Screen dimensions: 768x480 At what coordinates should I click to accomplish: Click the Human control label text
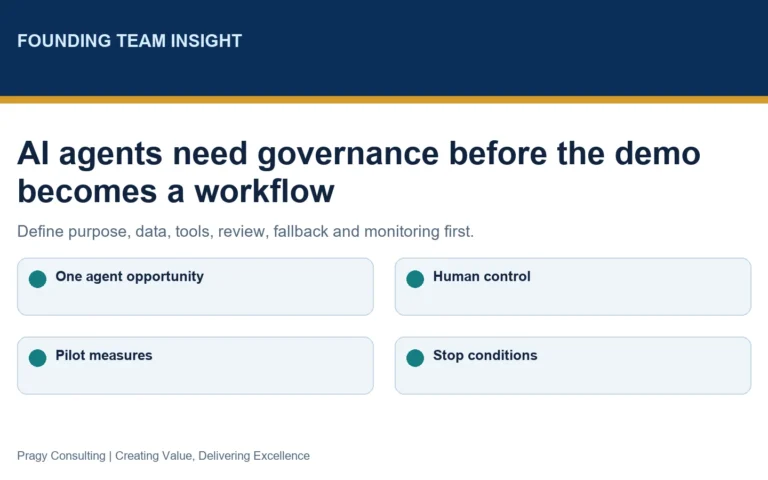pos(481,277)
